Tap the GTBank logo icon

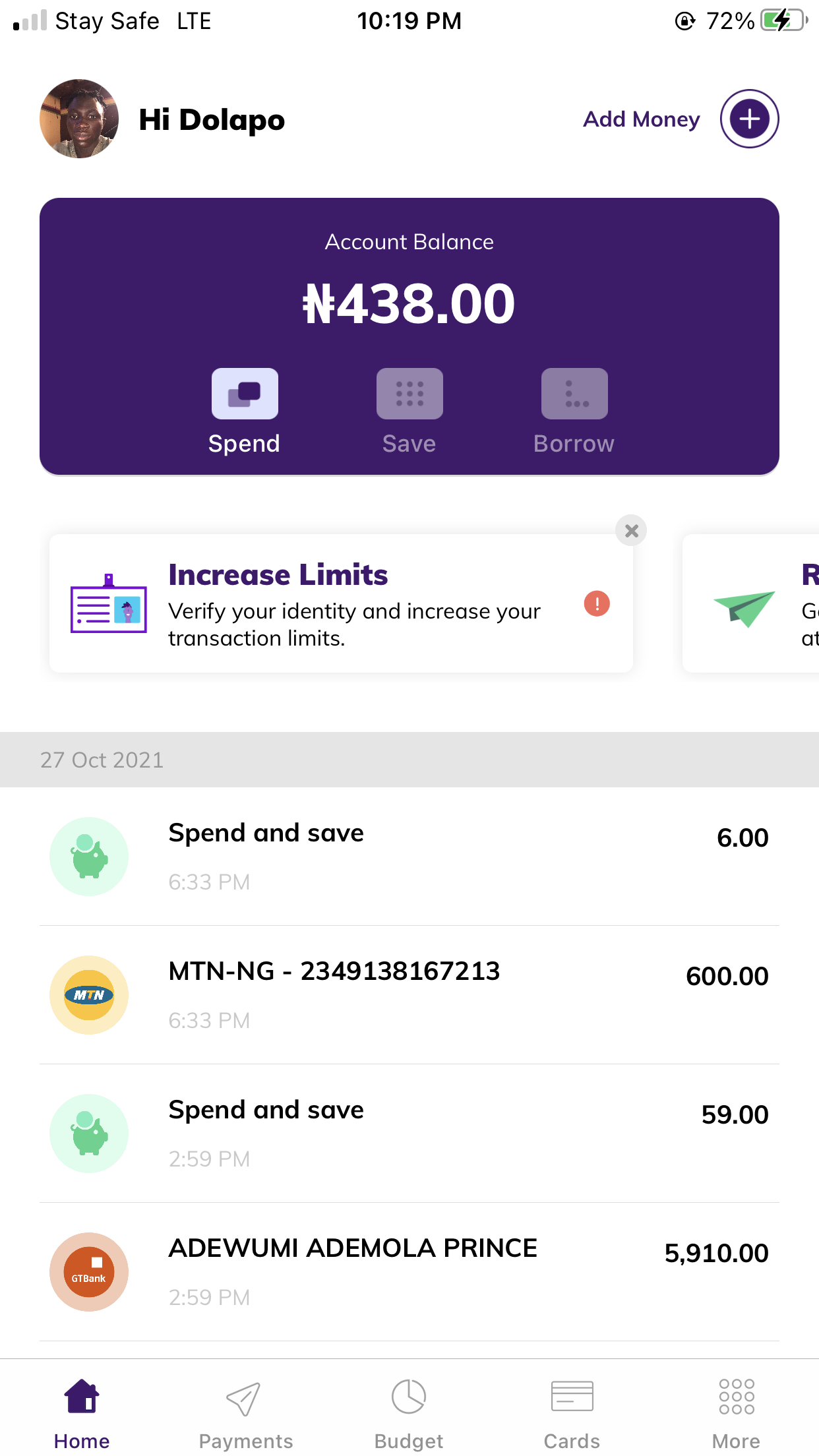click(x=89, y=1272)
